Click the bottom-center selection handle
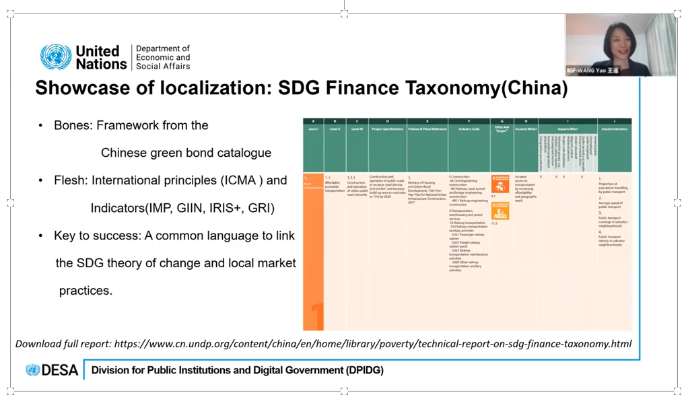Viewport: 693px width, 402px height. coord(344,391)
